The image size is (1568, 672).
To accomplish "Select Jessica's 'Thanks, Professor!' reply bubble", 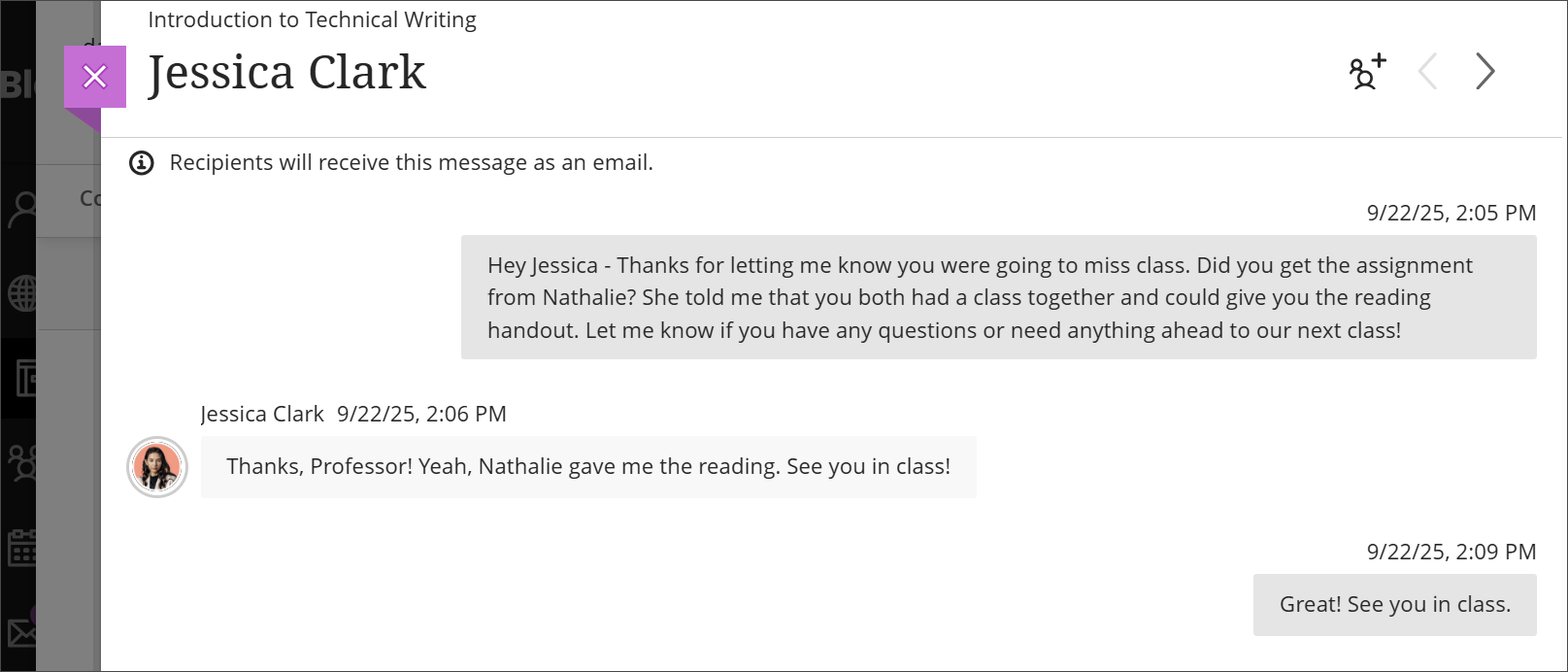I will tap(587, 467).
